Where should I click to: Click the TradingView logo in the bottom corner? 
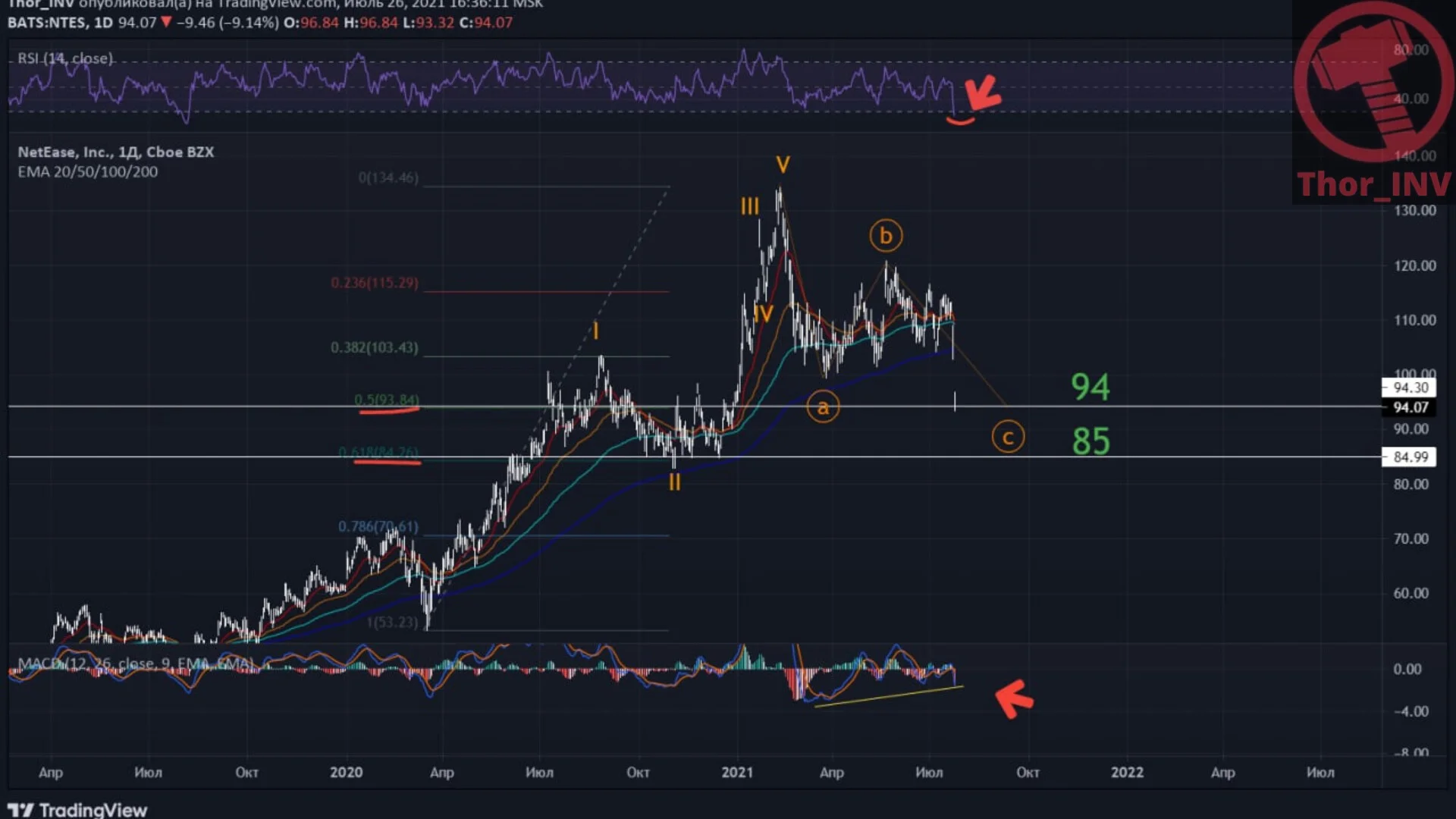click(x=77, y=810)
